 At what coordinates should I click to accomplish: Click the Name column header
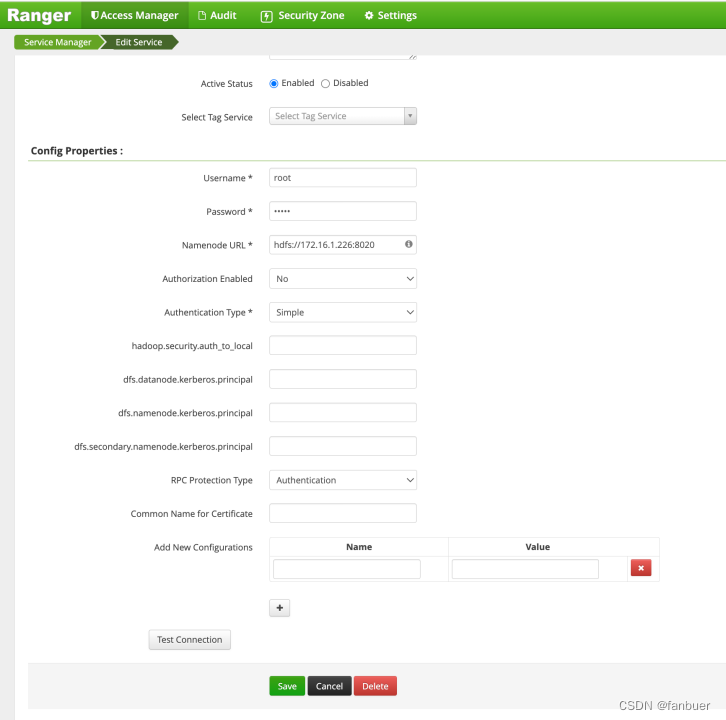[359, 547]
